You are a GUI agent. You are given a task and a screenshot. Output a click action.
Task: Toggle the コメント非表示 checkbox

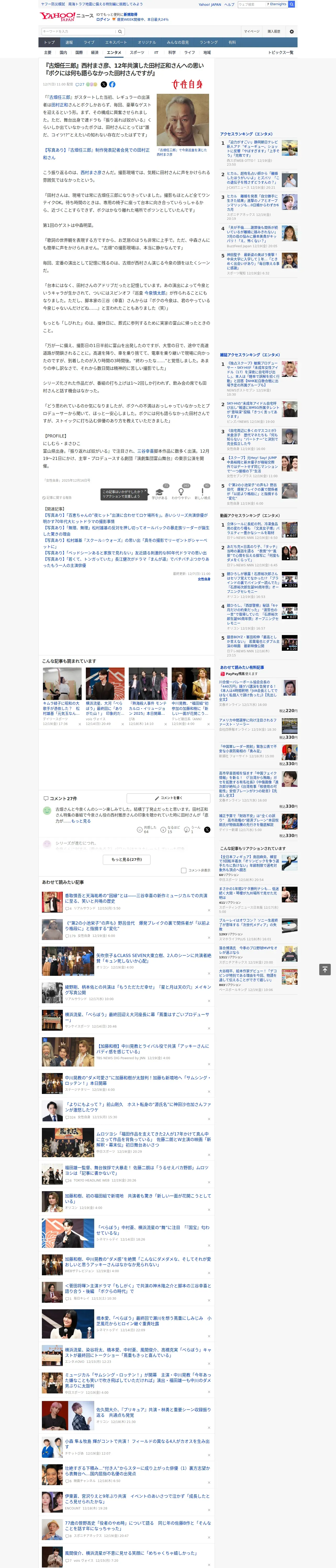(183, 871)
